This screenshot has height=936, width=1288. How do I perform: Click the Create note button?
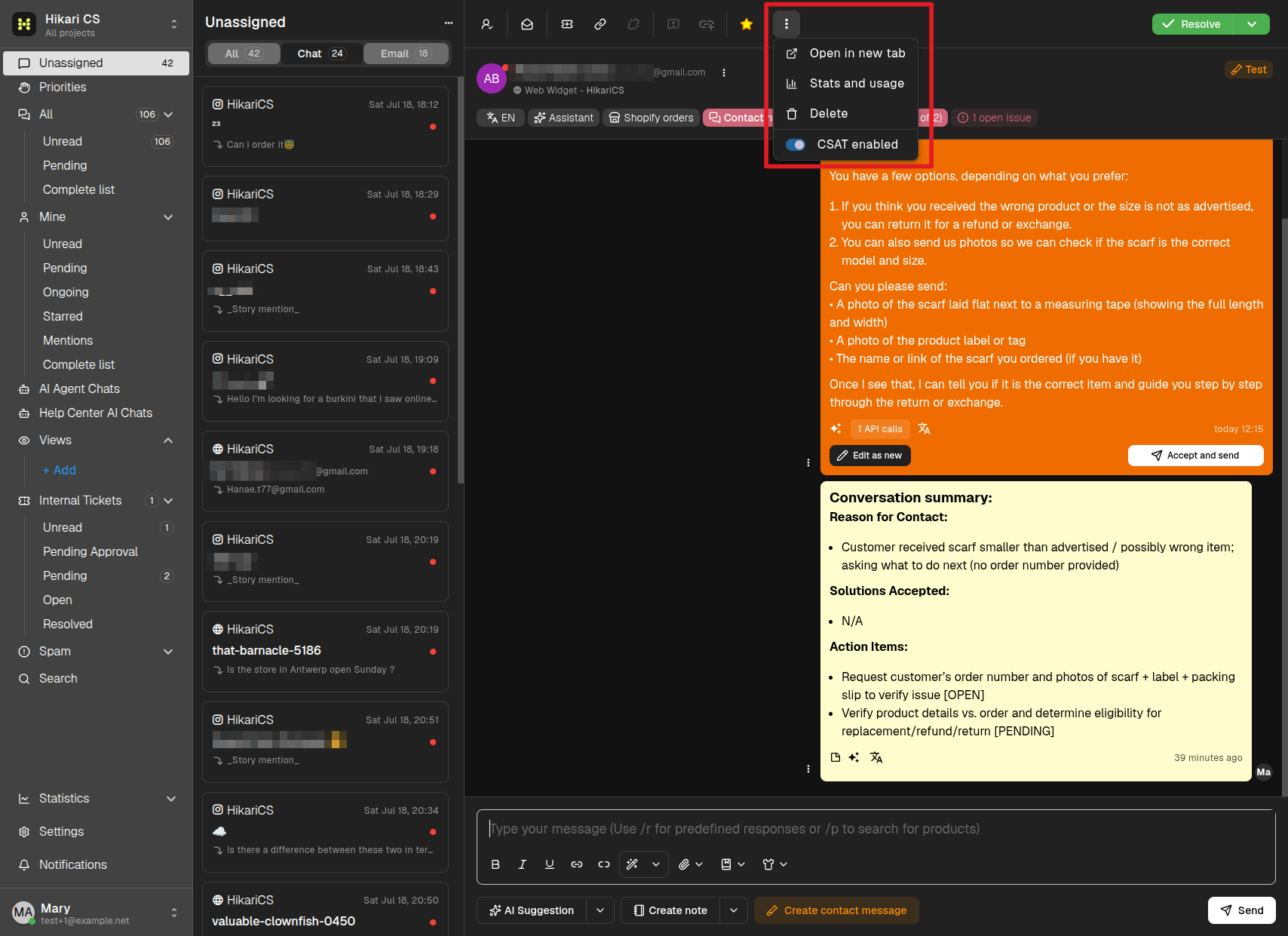(670, 910)
